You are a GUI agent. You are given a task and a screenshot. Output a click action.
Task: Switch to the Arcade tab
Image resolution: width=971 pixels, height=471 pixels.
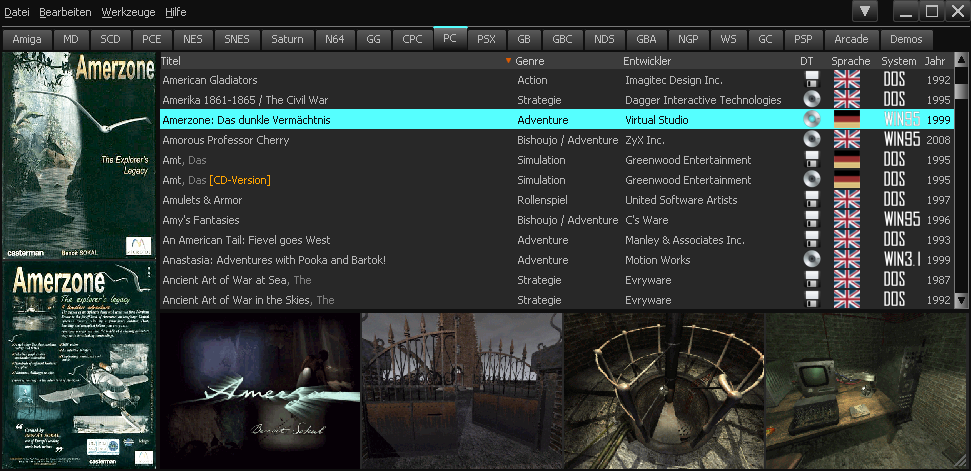[851, 39]
